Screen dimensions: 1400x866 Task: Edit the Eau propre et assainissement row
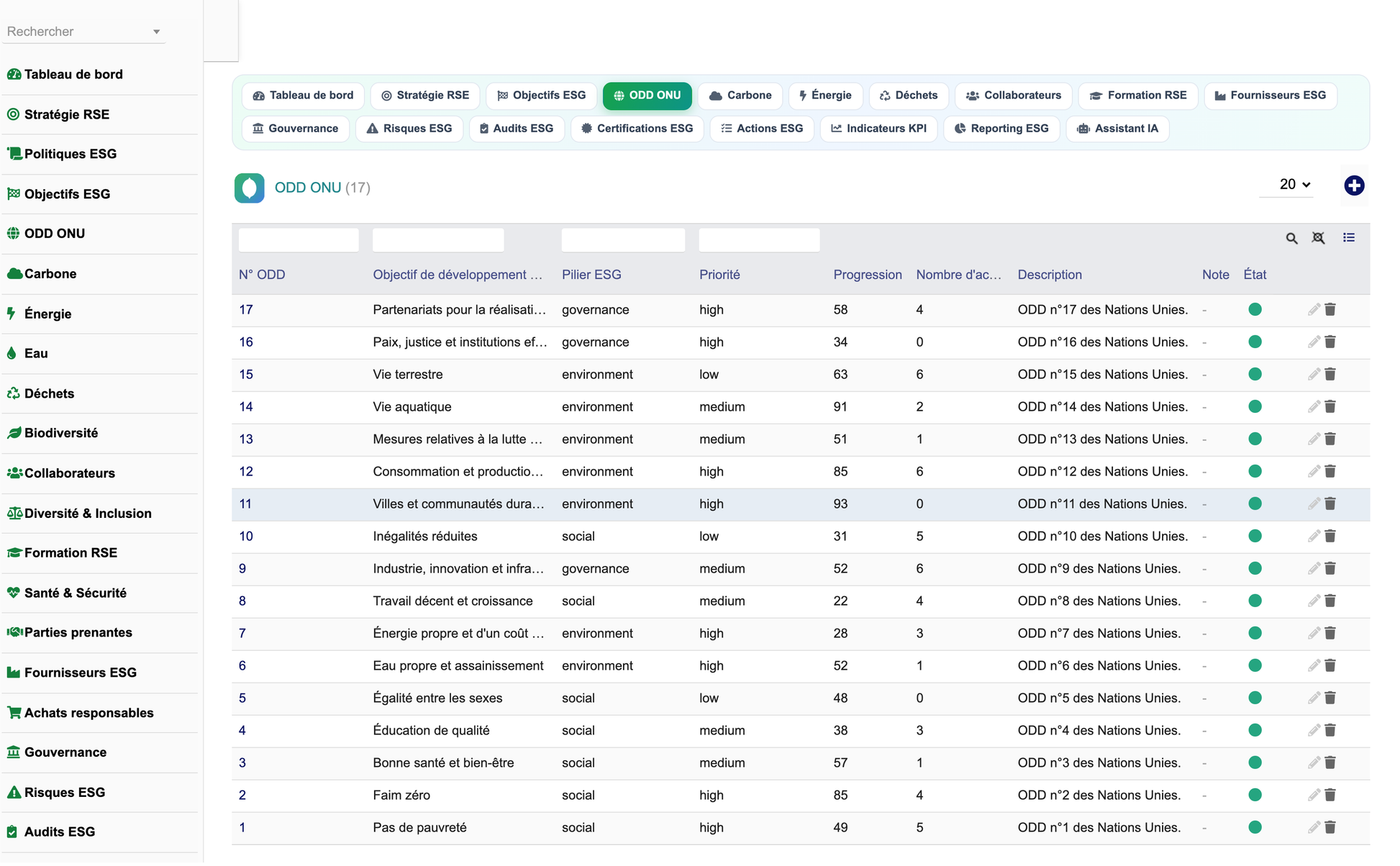pyautogui.click(x=1314, y=665)
